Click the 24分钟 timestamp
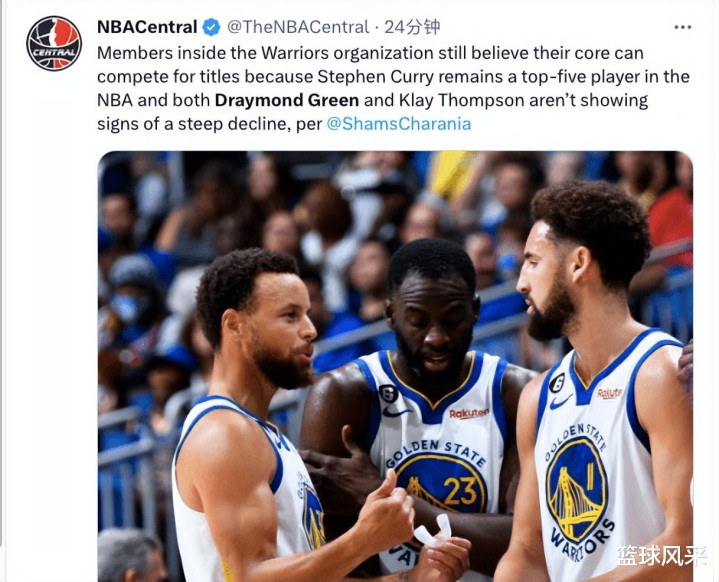Viewport: 719px width, 582px height. click(x=412, y=27)
